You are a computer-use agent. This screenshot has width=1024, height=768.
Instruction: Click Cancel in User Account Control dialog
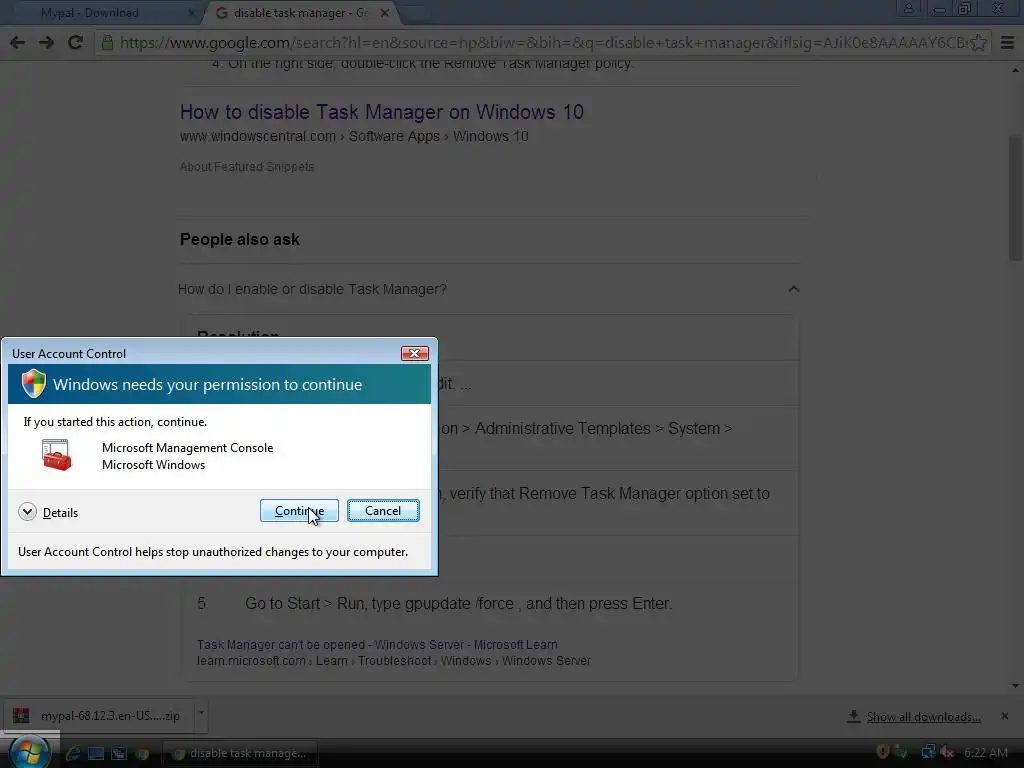(383, 511)
